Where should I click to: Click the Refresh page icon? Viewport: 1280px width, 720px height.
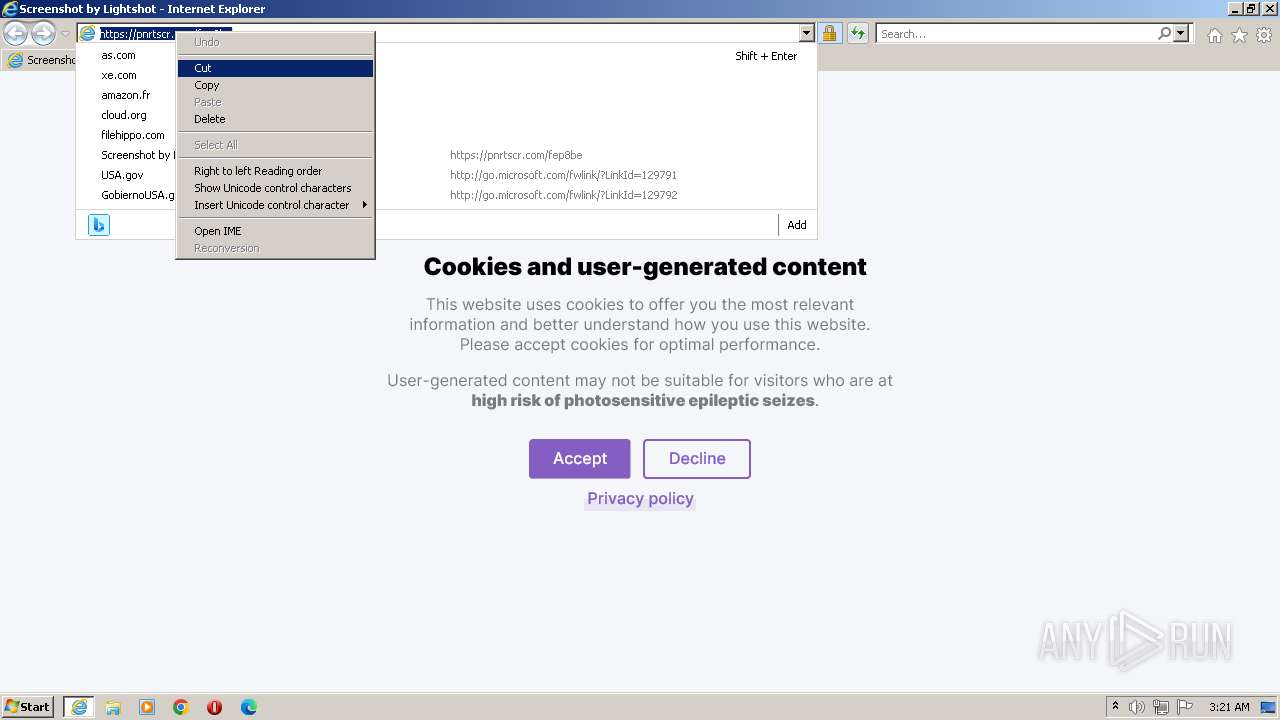click(x=857, y=34)
